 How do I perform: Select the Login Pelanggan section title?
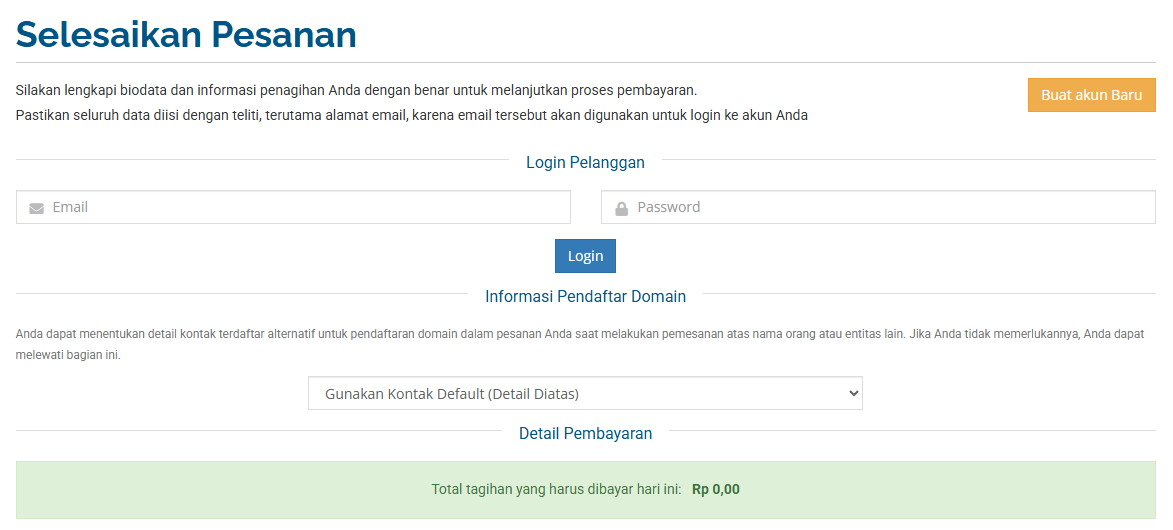[x=585, y=162]
